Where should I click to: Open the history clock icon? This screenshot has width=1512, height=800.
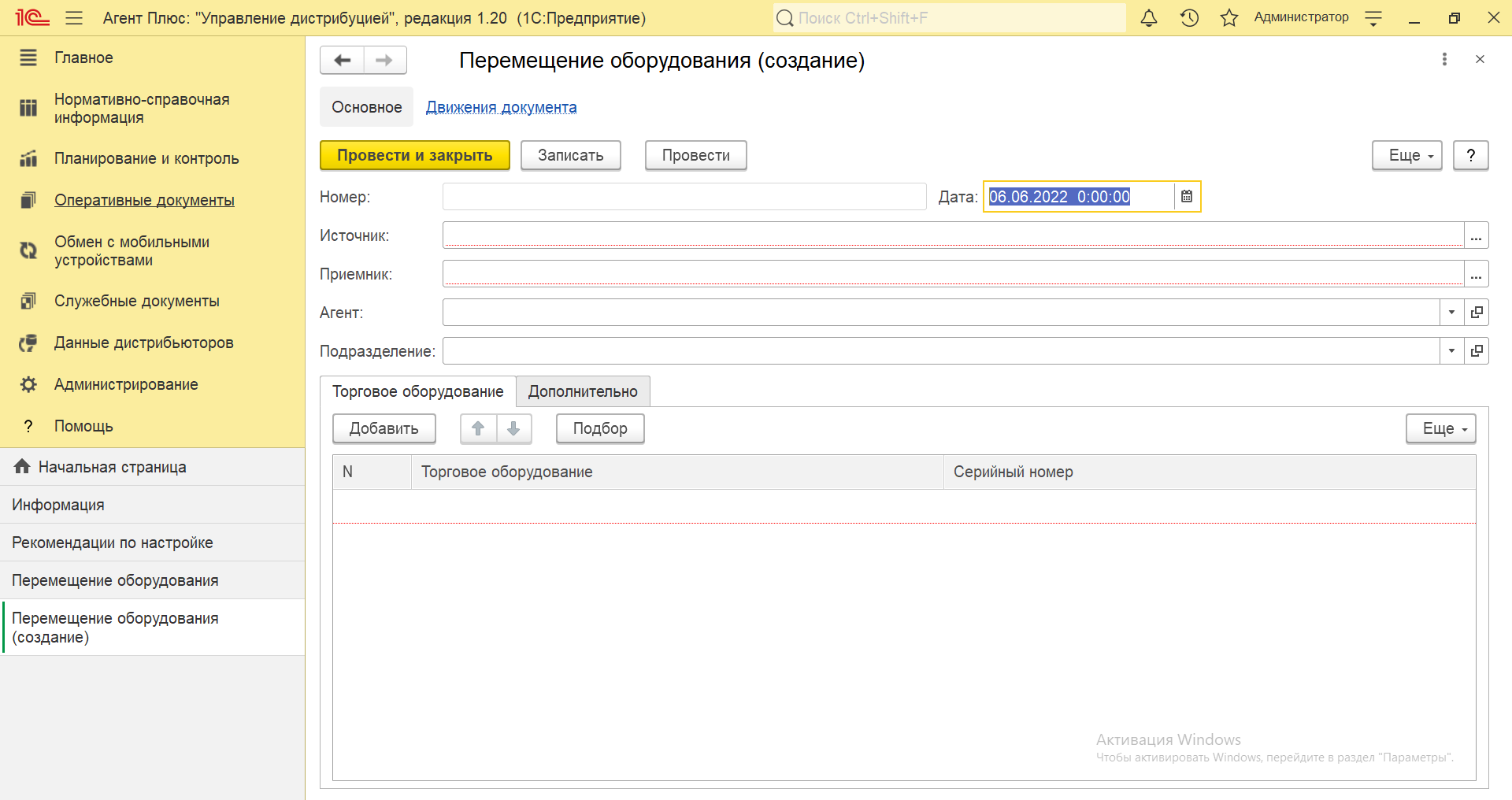click(1189, 18)
